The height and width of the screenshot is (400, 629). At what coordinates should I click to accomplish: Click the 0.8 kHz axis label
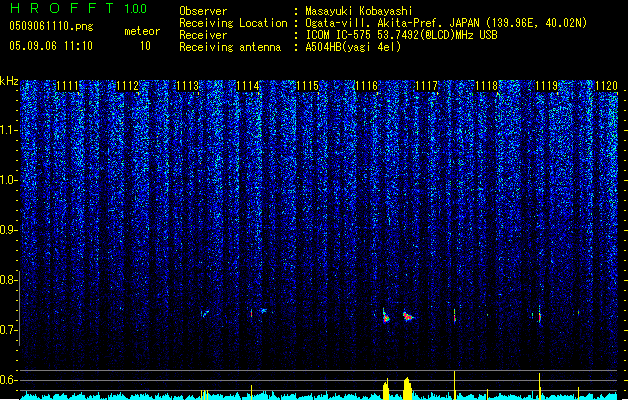click(x=8, y=280)
